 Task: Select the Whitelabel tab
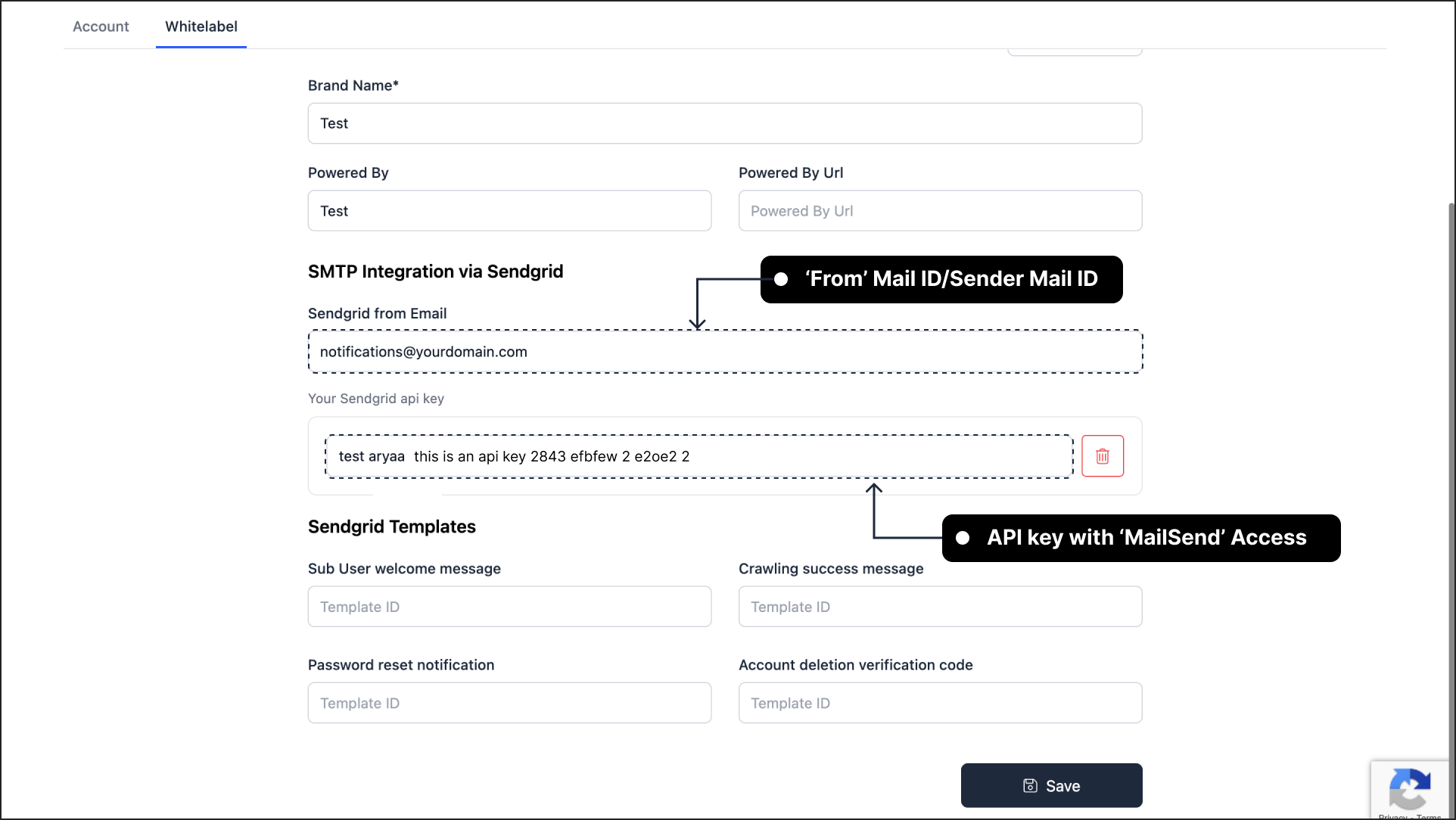[201, 26]
